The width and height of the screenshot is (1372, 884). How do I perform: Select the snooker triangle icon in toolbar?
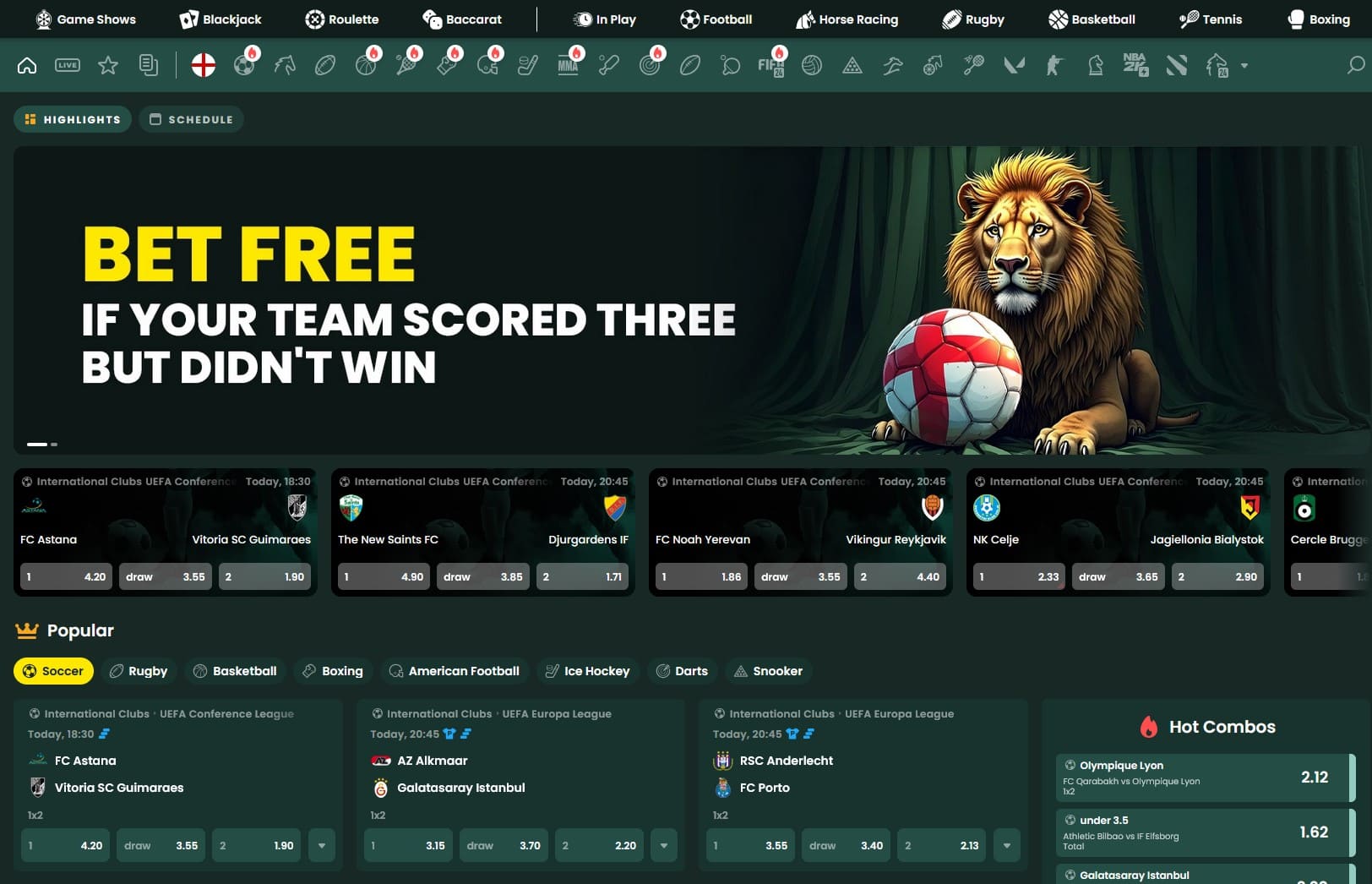[852, 65]
